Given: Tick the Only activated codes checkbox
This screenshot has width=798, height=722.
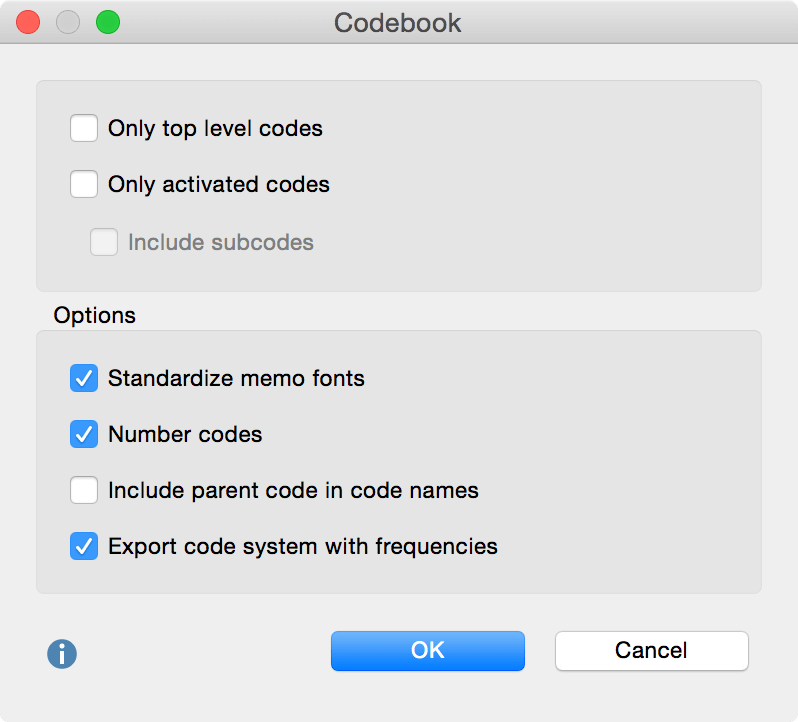Looking at the screenshot, I should [84, 184].
